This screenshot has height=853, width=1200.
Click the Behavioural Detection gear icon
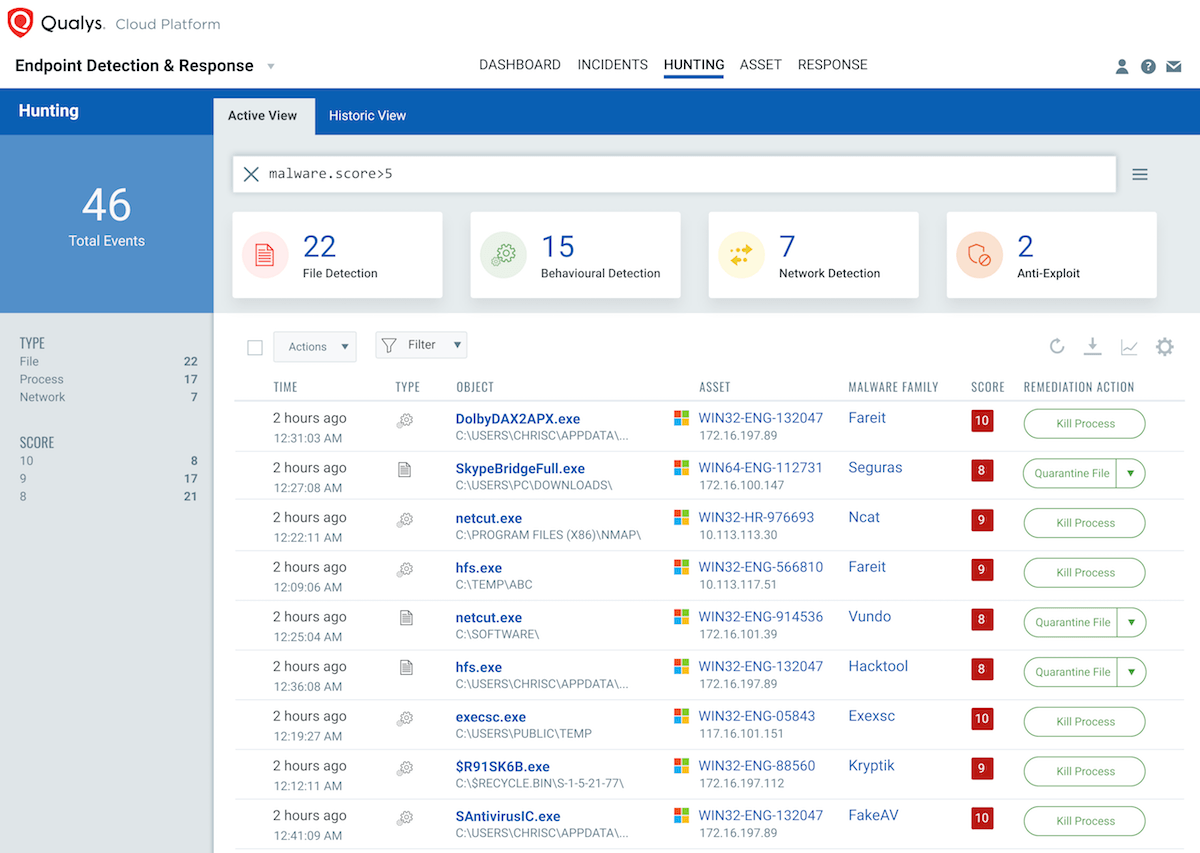503,255
